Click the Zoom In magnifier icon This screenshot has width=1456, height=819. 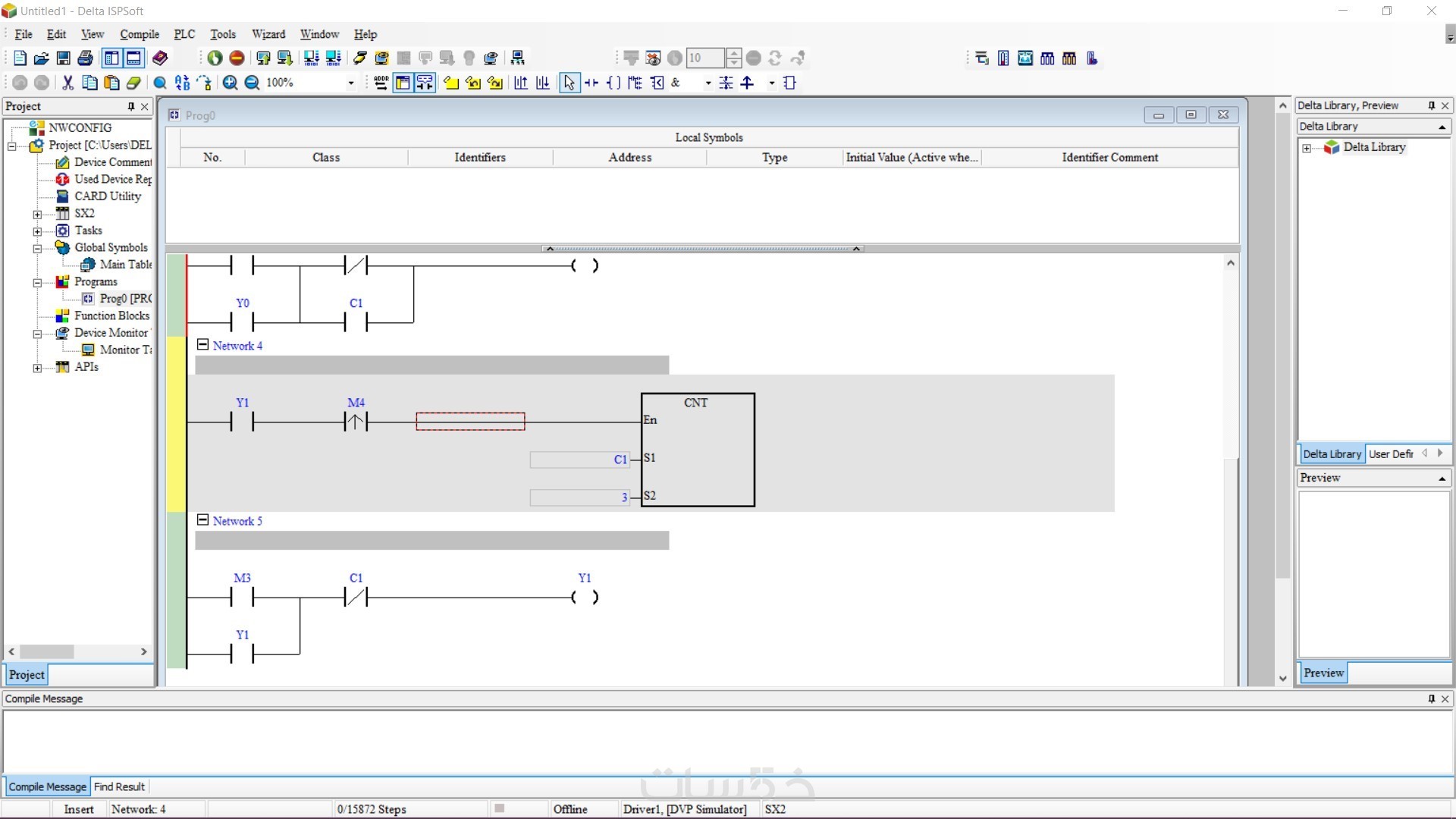pos(230,83)
